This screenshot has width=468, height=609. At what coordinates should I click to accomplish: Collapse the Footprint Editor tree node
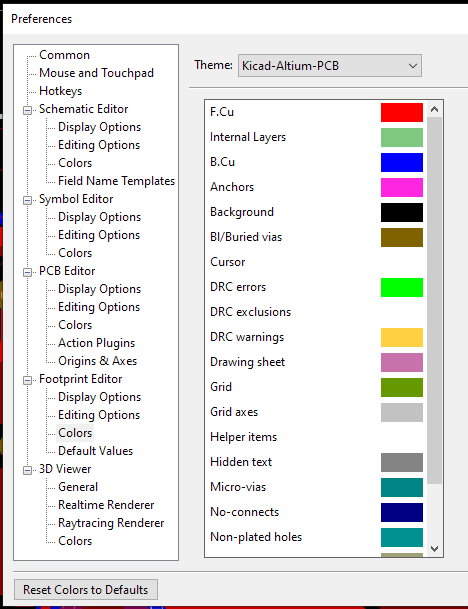tap(27, 380)
